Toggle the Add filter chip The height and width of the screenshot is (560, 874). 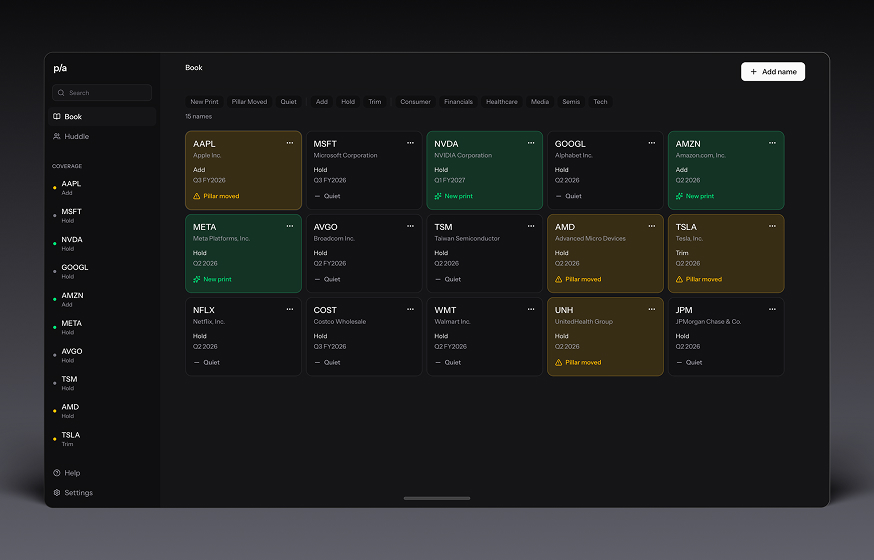click(322, 102)
